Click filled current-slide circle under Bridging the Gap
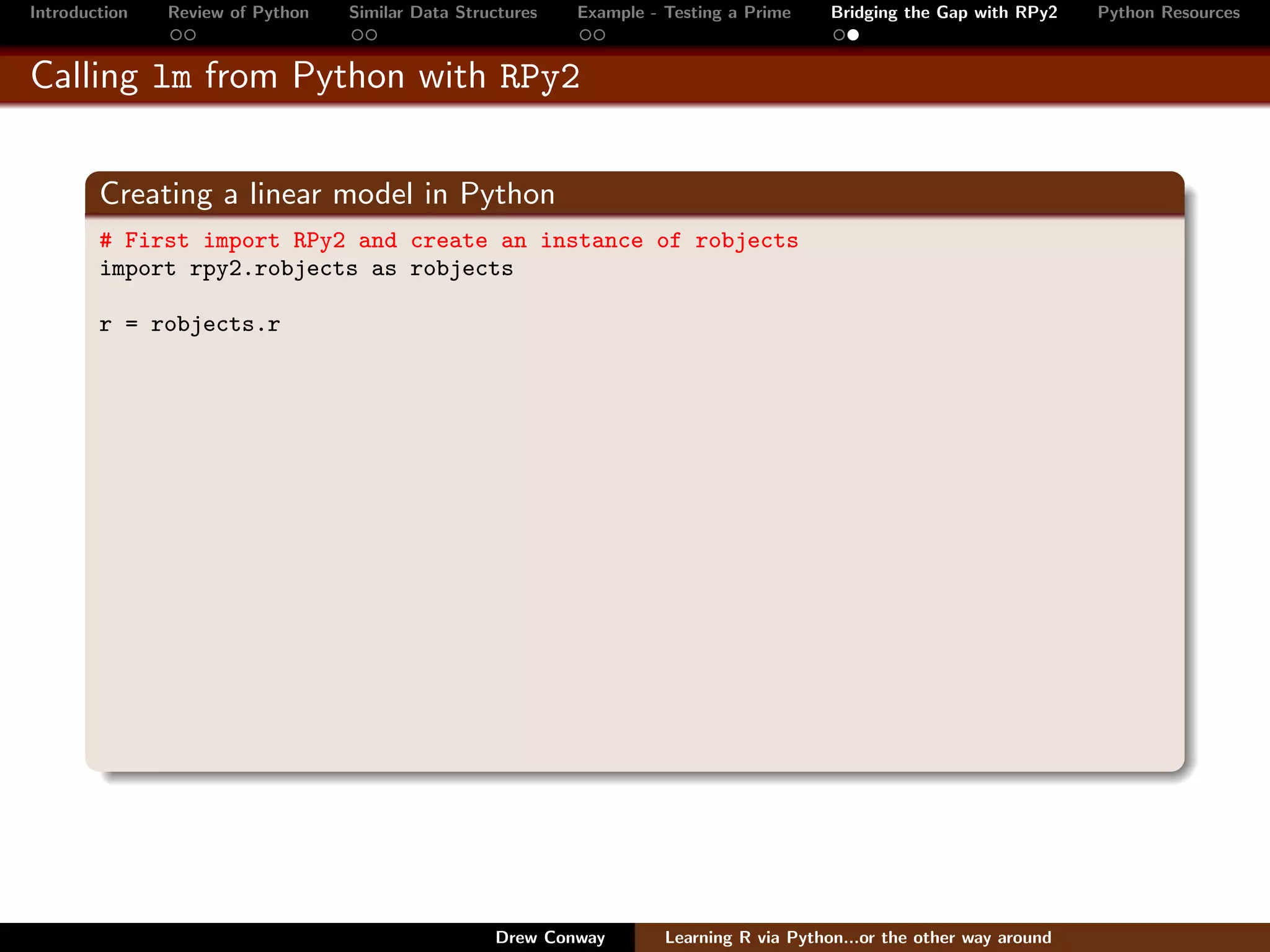 (x=853, y=35)
